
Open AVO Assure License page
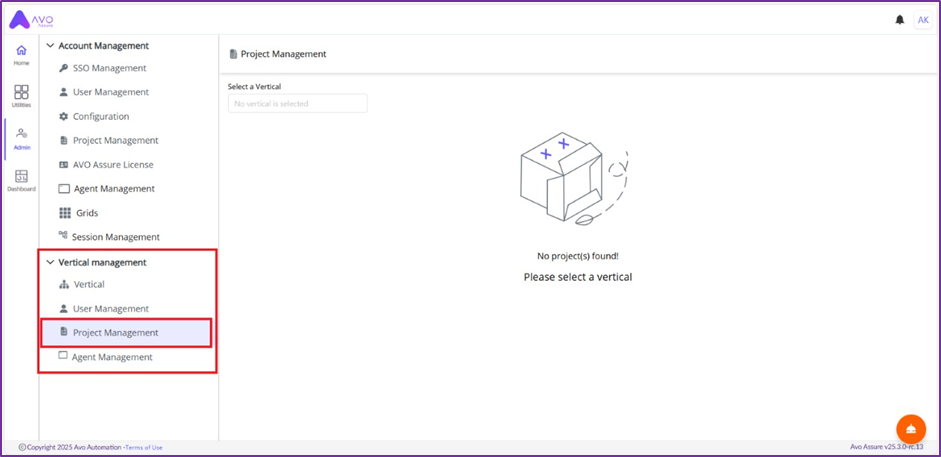(112, 164)
